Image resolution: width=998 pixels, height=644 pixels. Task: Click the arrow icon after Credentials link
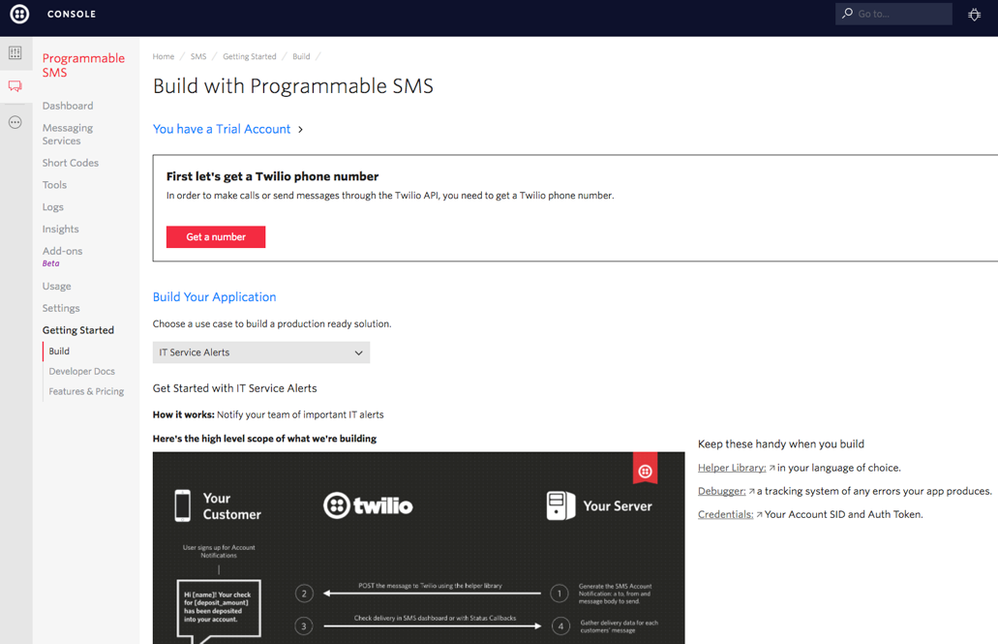tap(759, 515)
